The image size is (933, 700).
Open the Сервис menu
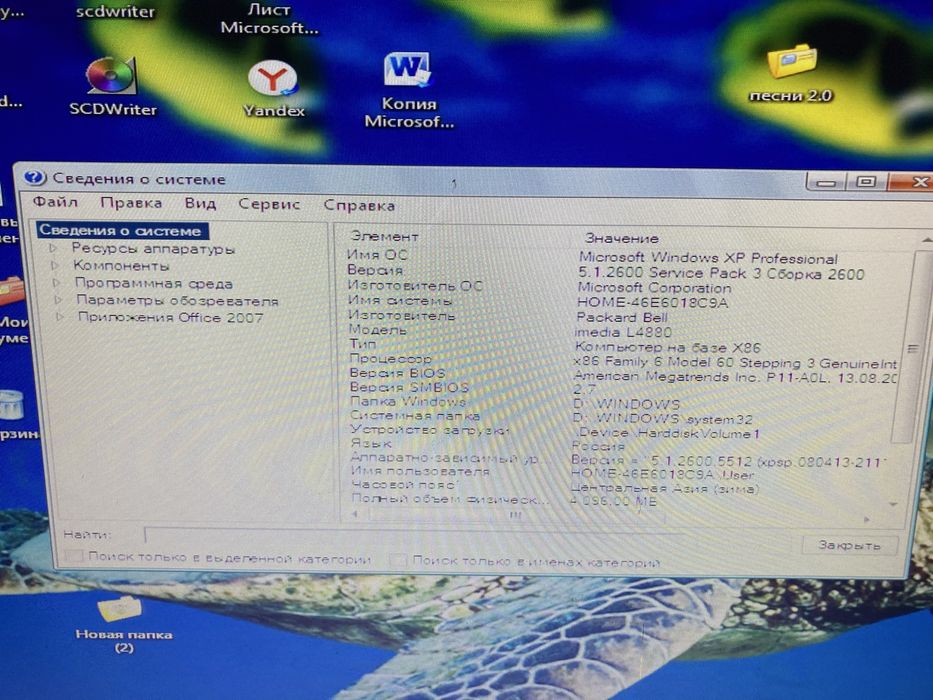[x=269, y=204]
